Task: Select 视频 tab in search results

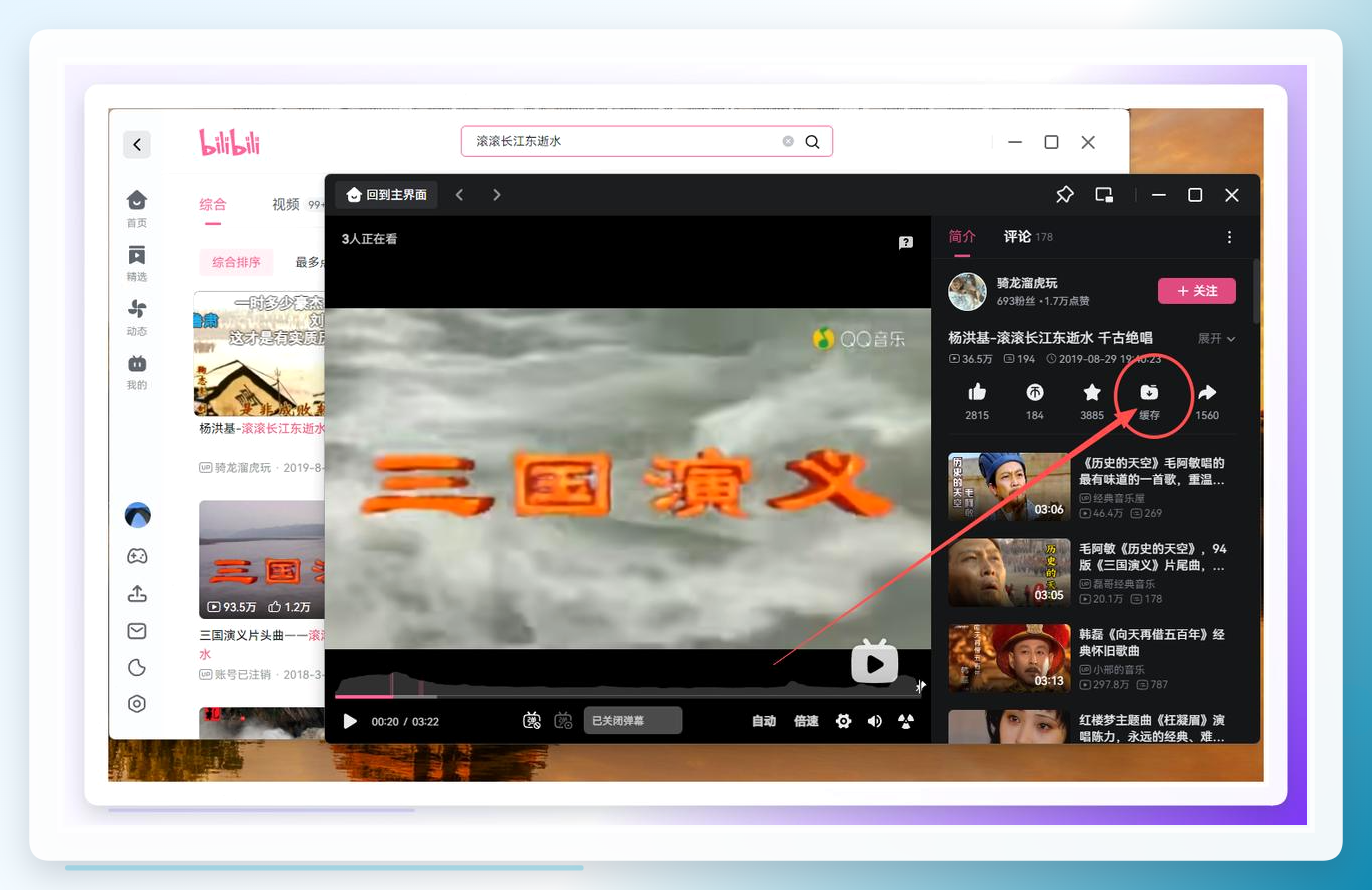Action: pyautogui.click(x=286, y=204)
